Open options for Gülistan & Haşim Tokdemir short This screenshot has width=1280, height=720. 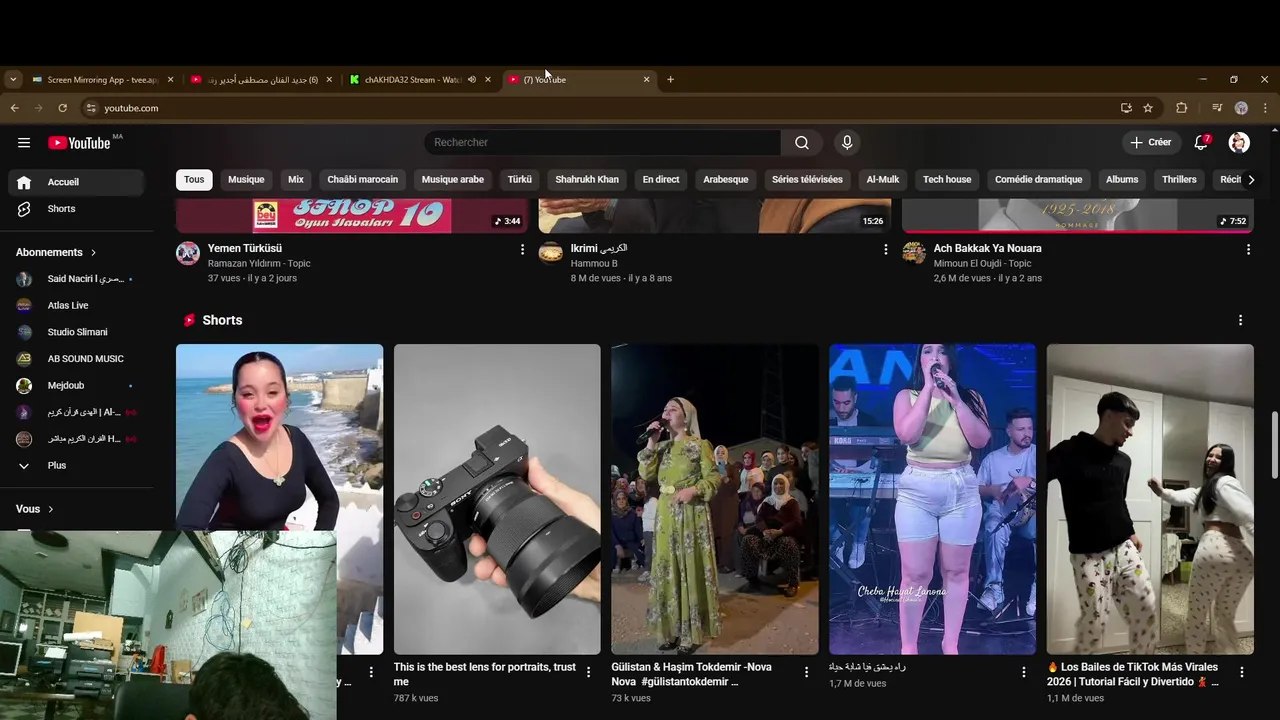806,672
